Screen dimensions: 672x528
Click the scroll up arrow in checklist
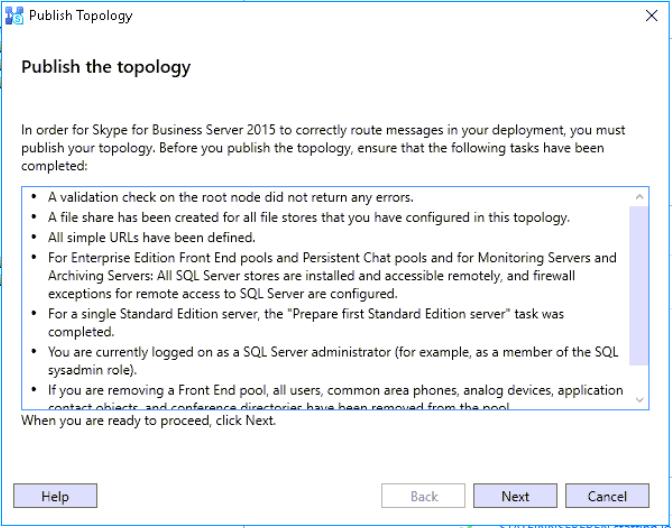pyautogui.click(x=639, y=197)
